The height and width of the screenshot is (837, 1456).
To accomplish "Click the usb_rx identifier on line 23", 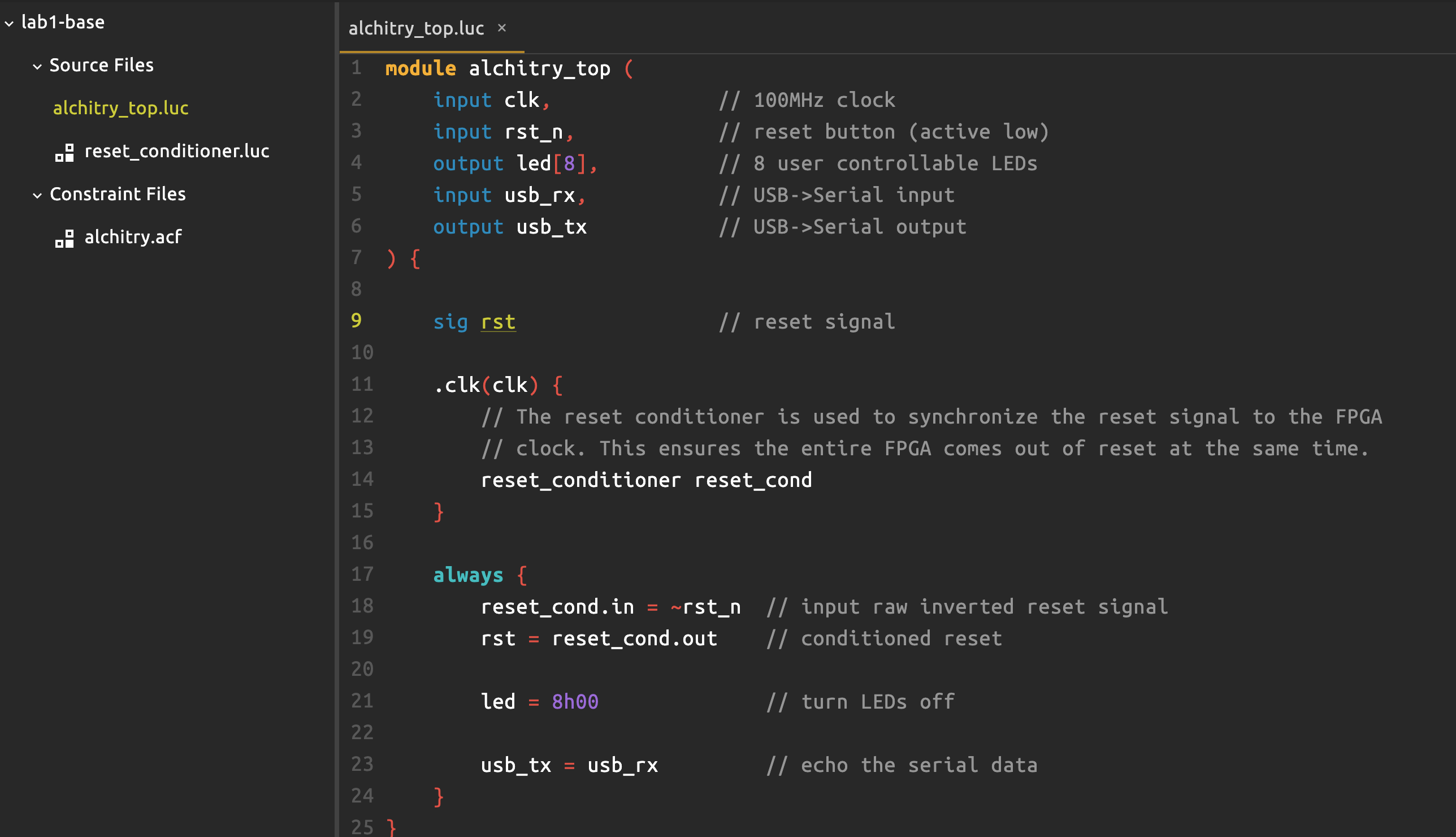I will [622, 765].
